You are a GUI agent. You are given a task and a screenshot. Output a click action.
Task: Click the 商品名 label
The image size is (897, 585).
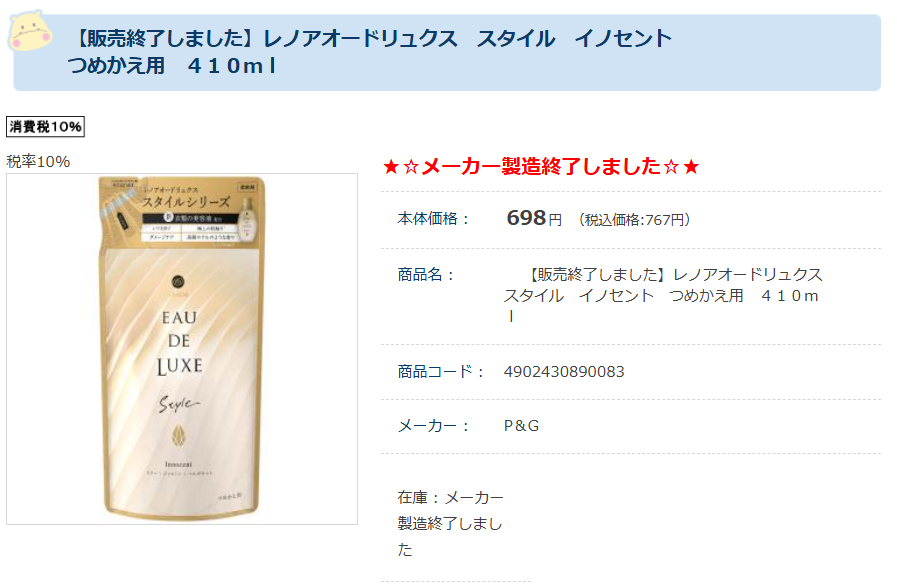[426, 274]
